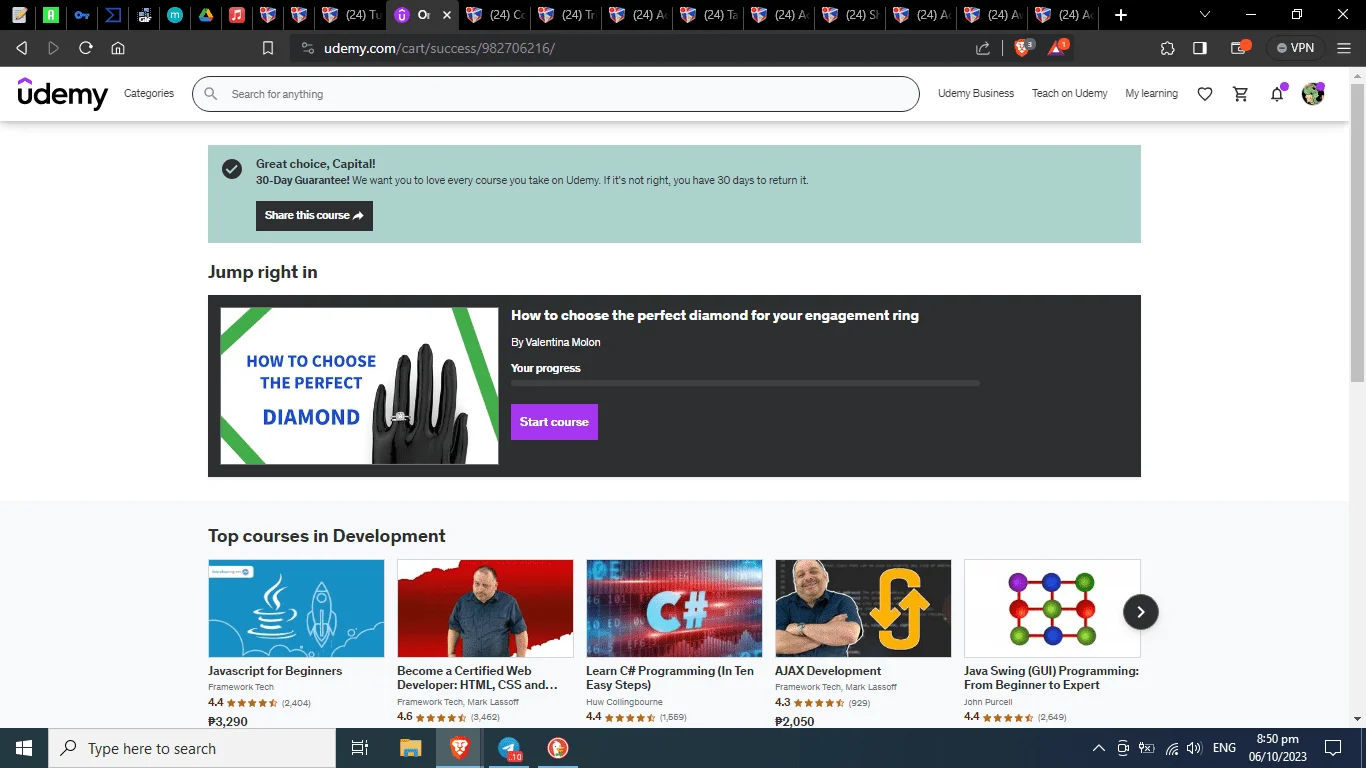
Task: Open the Windows notification center
Action: pyautogui.click(x=1333, y=748)
